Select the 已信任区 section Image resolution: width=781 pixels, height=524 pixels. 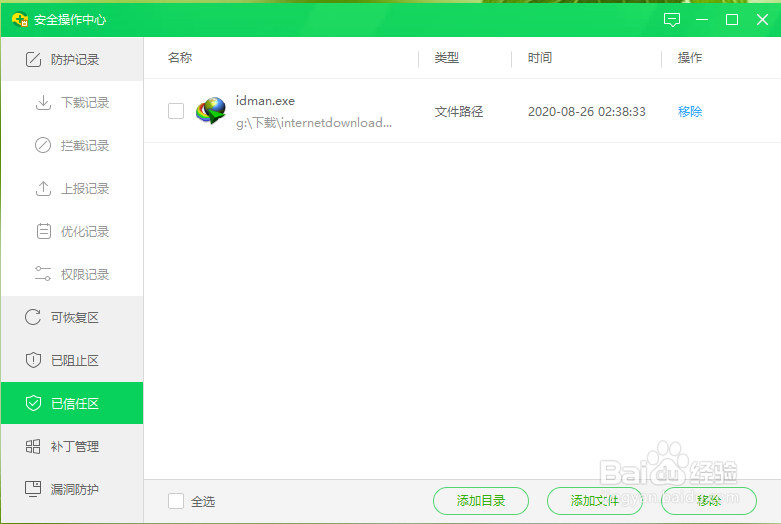coord(72,403)
